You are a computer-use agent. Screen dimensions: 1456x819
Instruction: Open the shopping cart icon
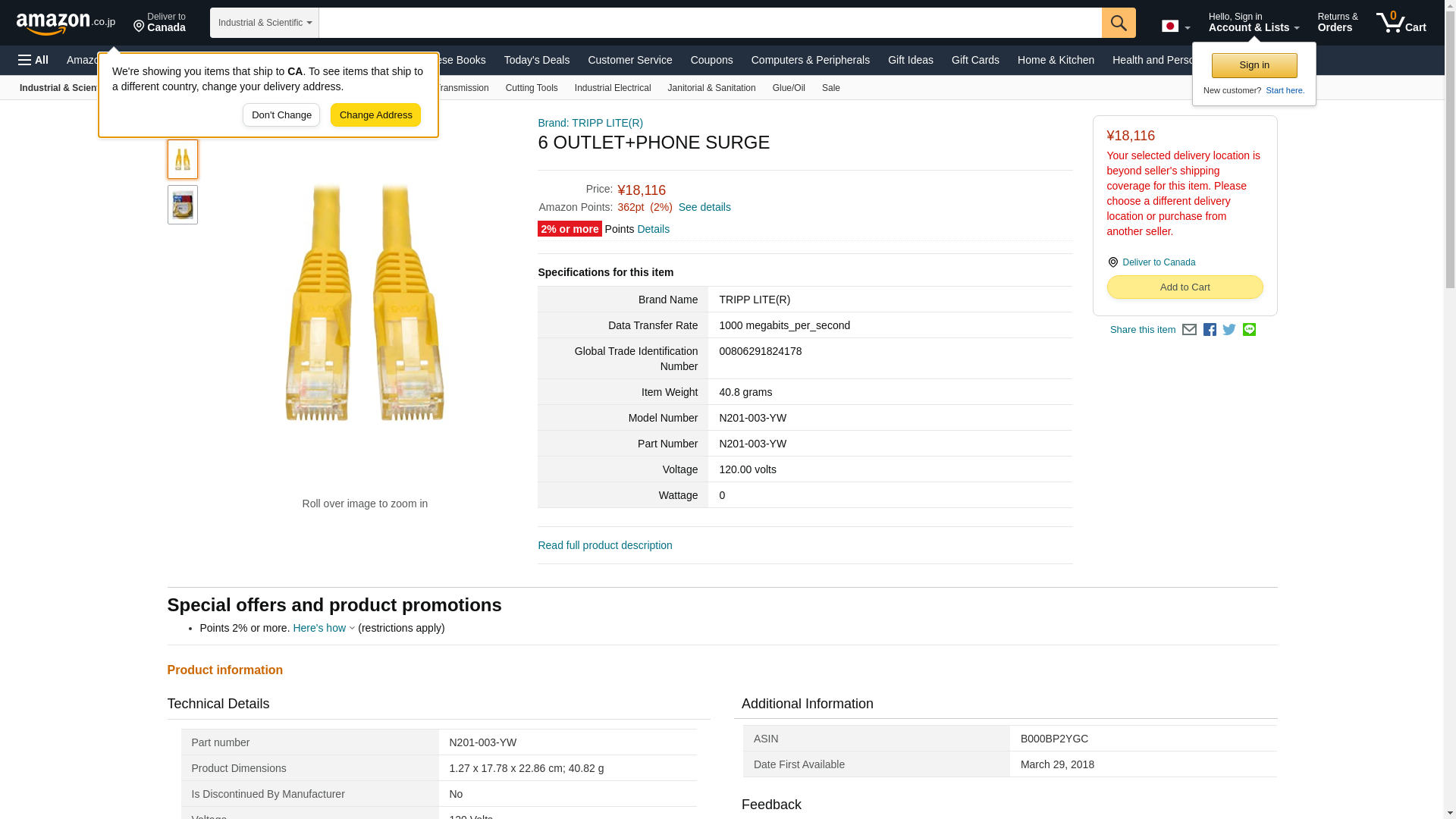coord(1401,23)
